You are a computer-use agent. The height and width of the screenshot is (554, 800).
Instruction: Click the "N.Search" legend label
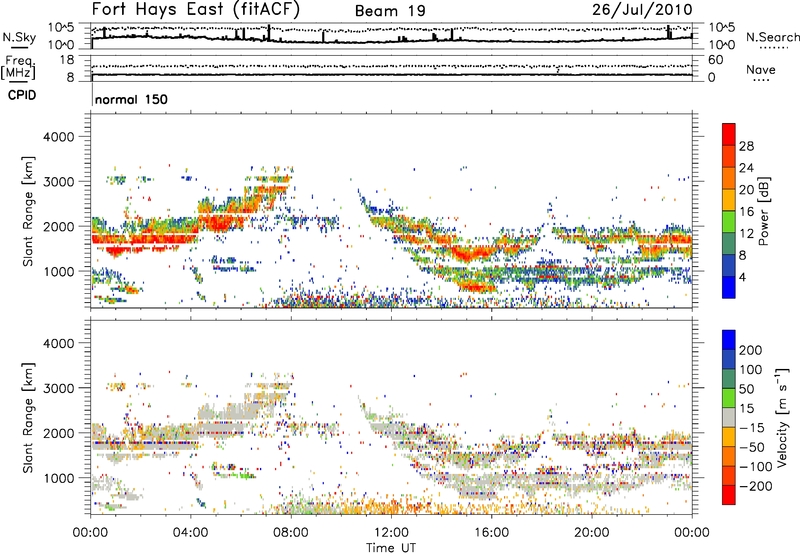772,37
